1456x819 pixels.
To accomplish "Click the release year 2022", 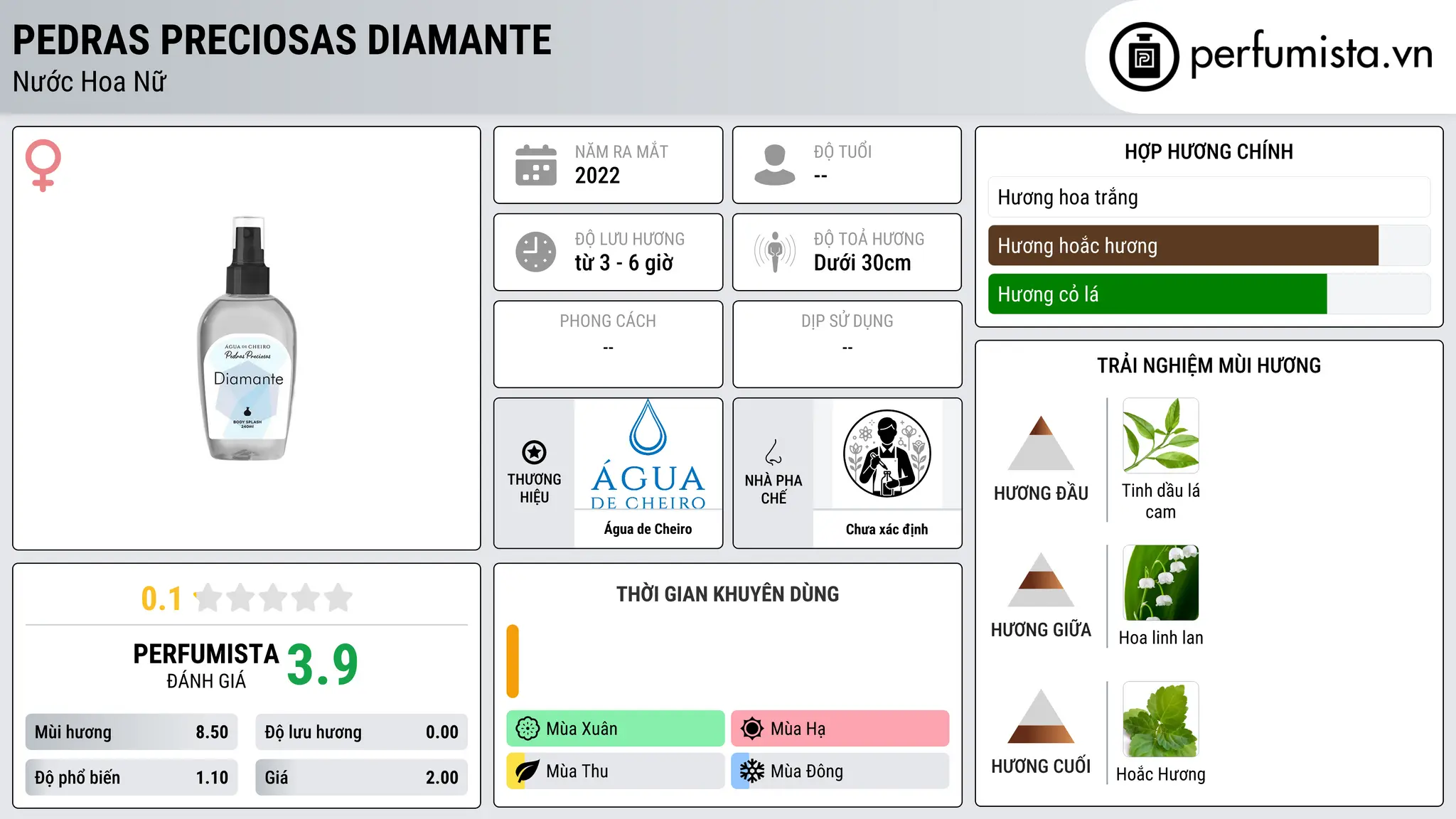I will 597,176.
